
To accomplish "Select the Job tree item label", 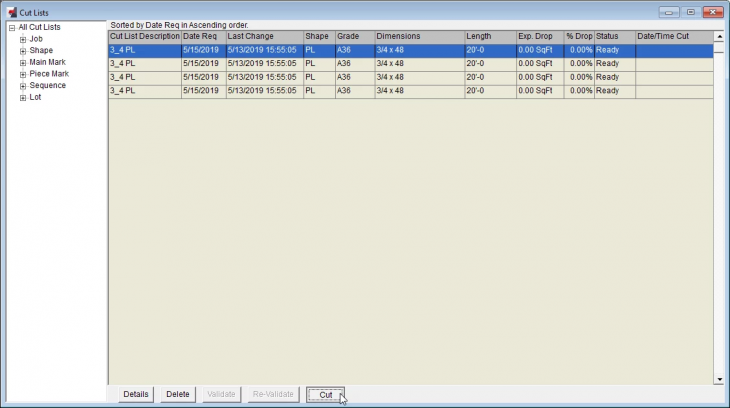I will [36, 39].
